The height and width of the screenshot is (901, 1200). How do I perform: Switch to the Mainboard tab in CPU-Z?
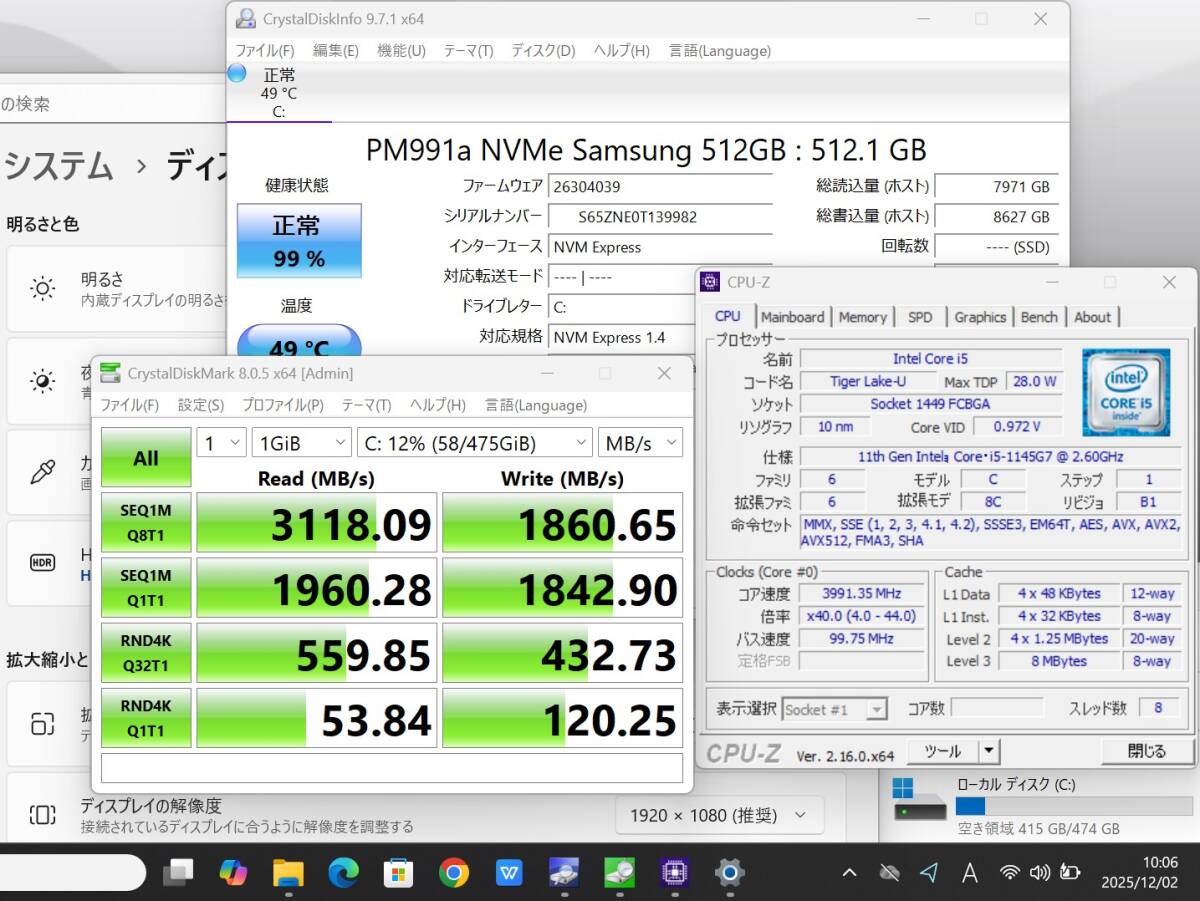coord(792,317)
